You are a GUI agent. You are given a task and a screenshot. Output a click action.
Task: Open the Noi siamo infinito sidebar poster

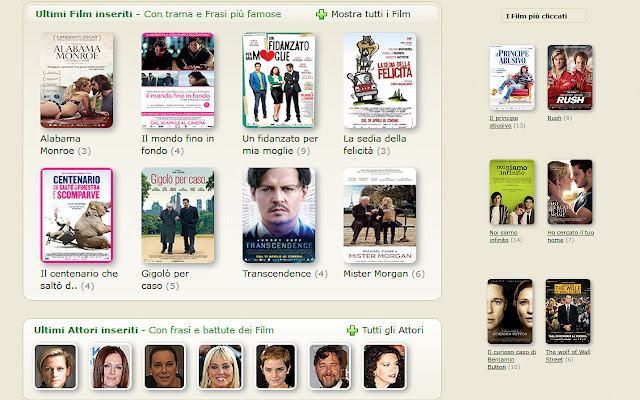512,192
